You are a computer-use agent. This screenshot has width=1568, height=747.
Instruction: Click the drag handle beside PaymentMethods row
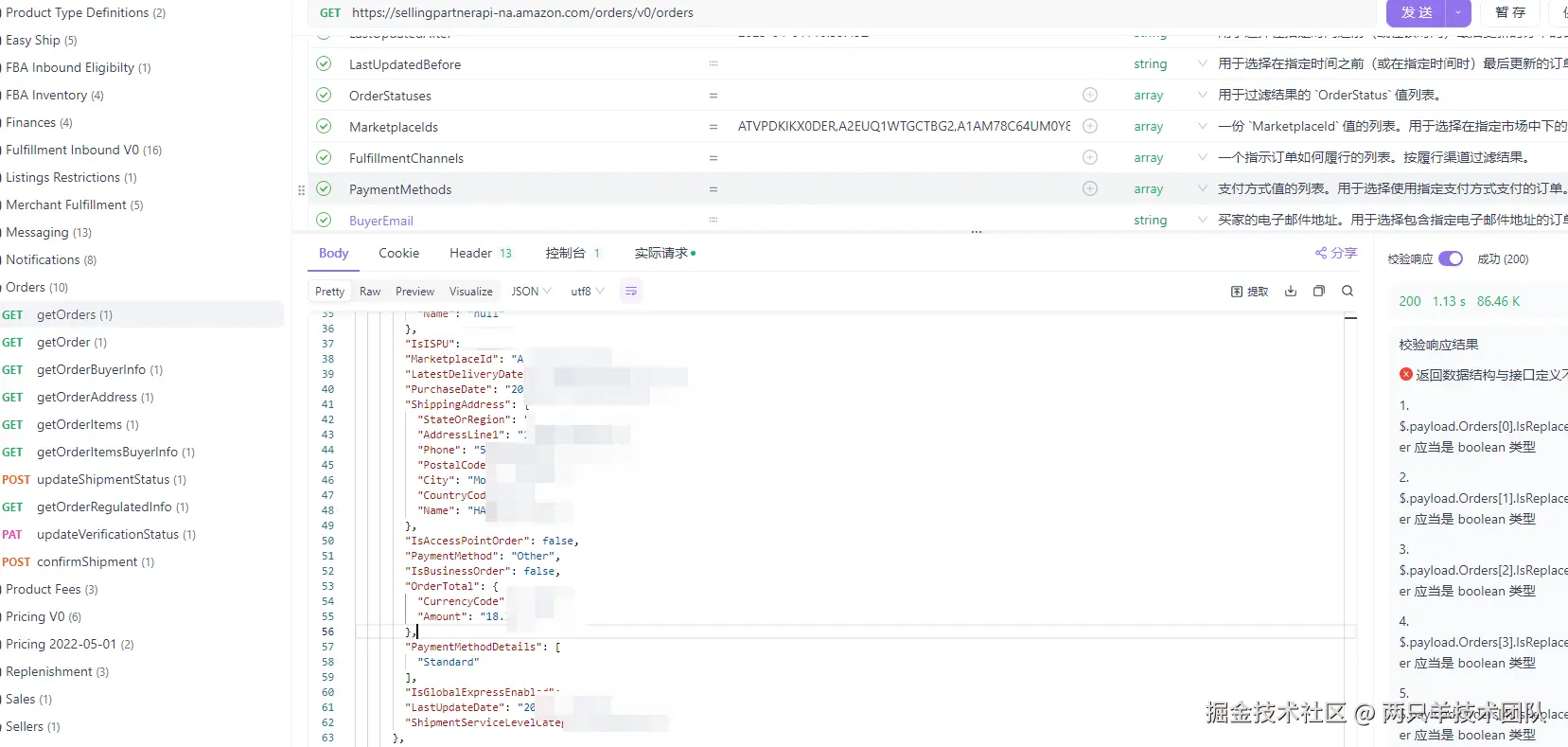(x=301, y=189)
